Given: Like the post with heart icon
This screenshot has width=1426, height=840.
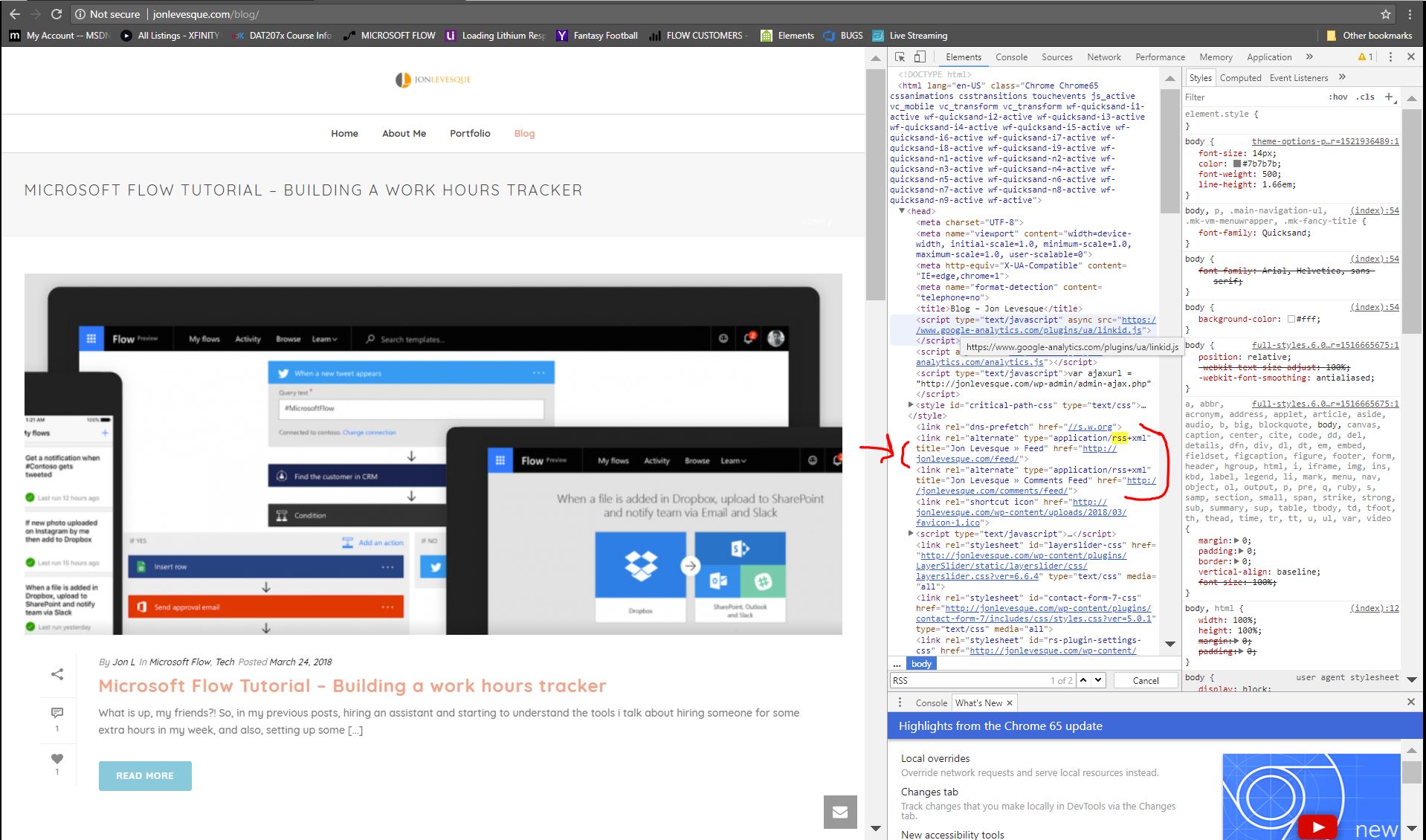Looking at the screenshot, I should pyautogui.click(x=57, y=759).
